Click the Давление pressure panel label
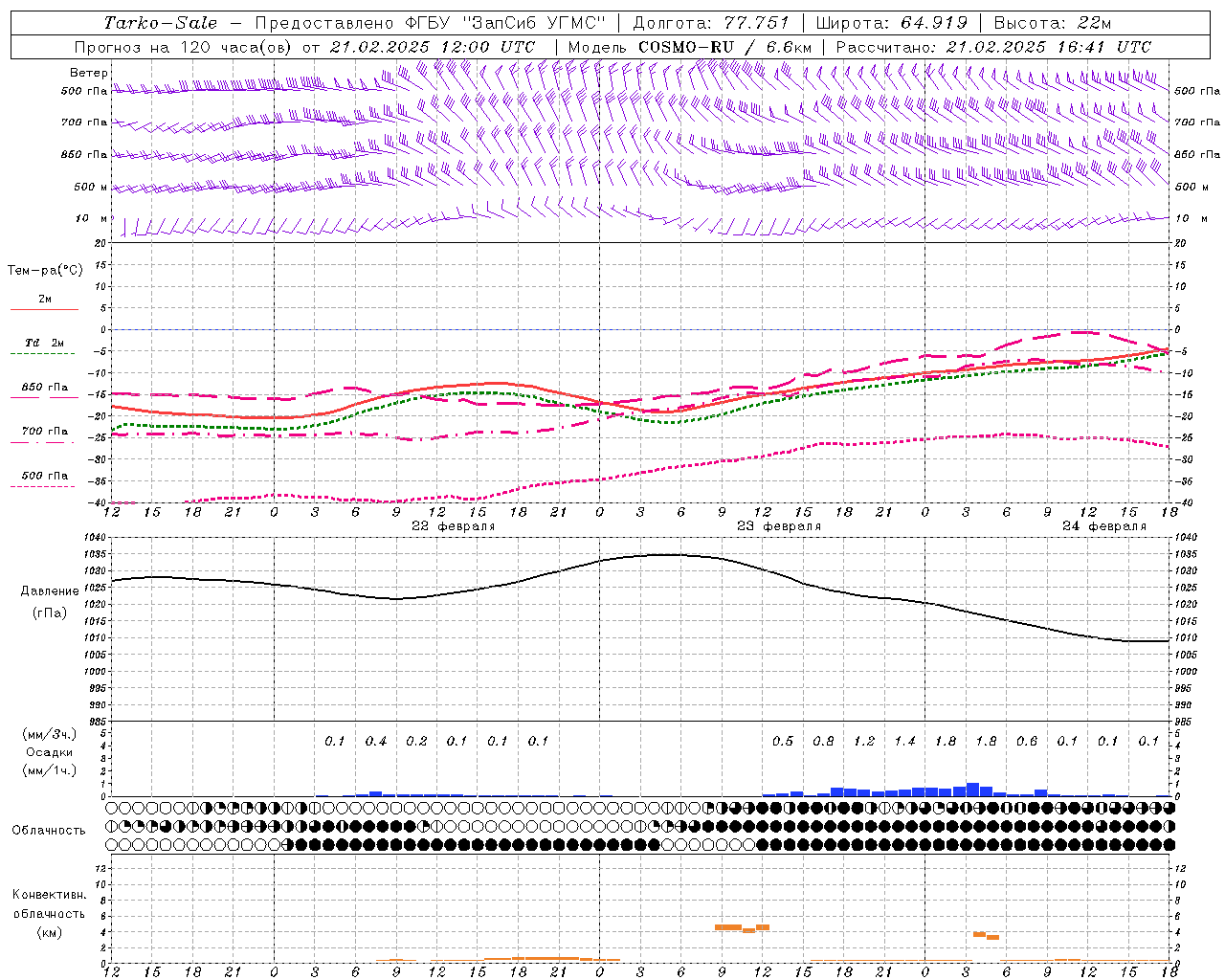1225x980 pixels. point(50,591)
